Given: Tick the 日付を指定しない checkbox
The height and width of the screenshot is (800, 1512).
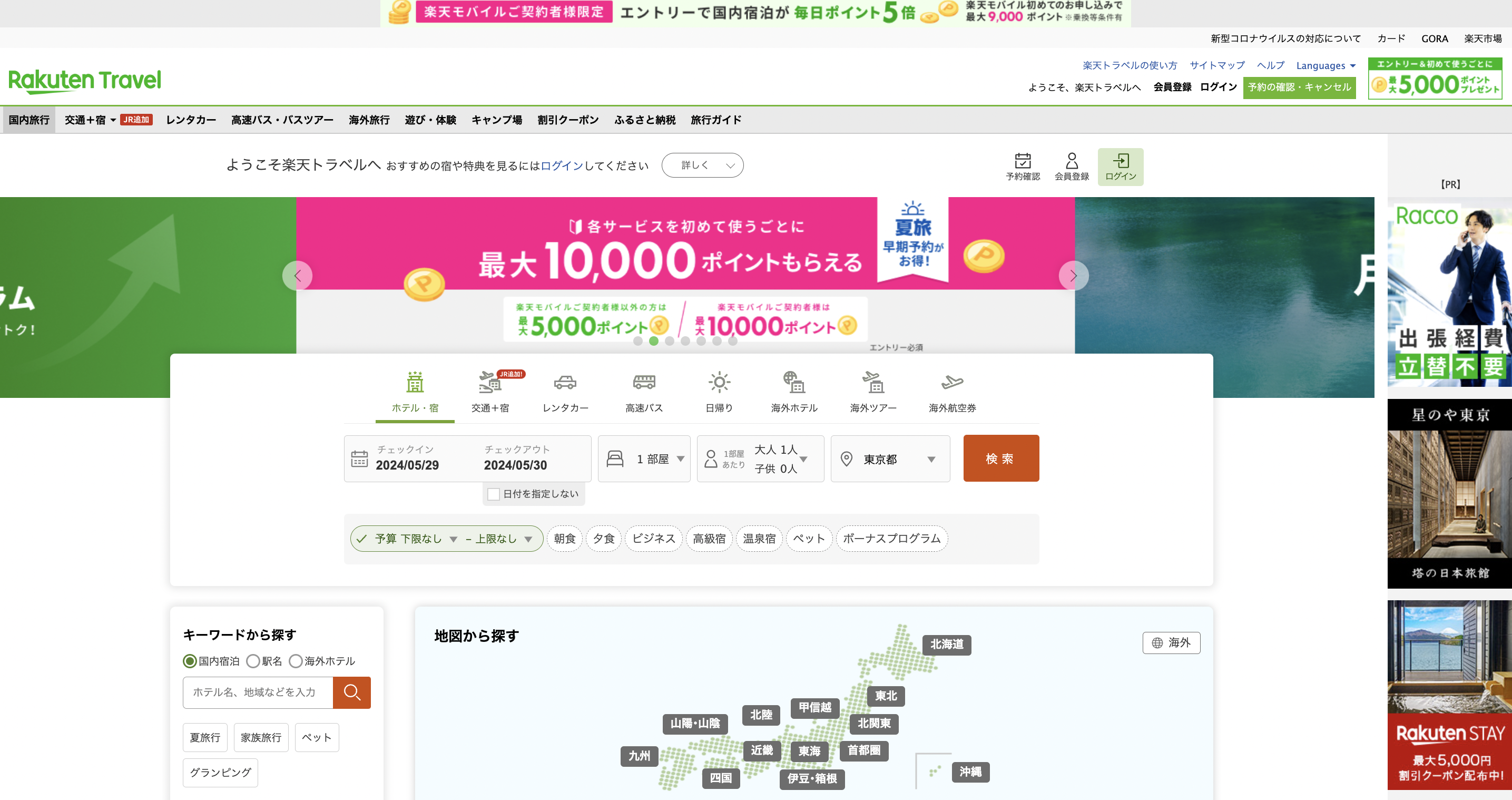Looking at the screenshot, I should coord(494,494).
